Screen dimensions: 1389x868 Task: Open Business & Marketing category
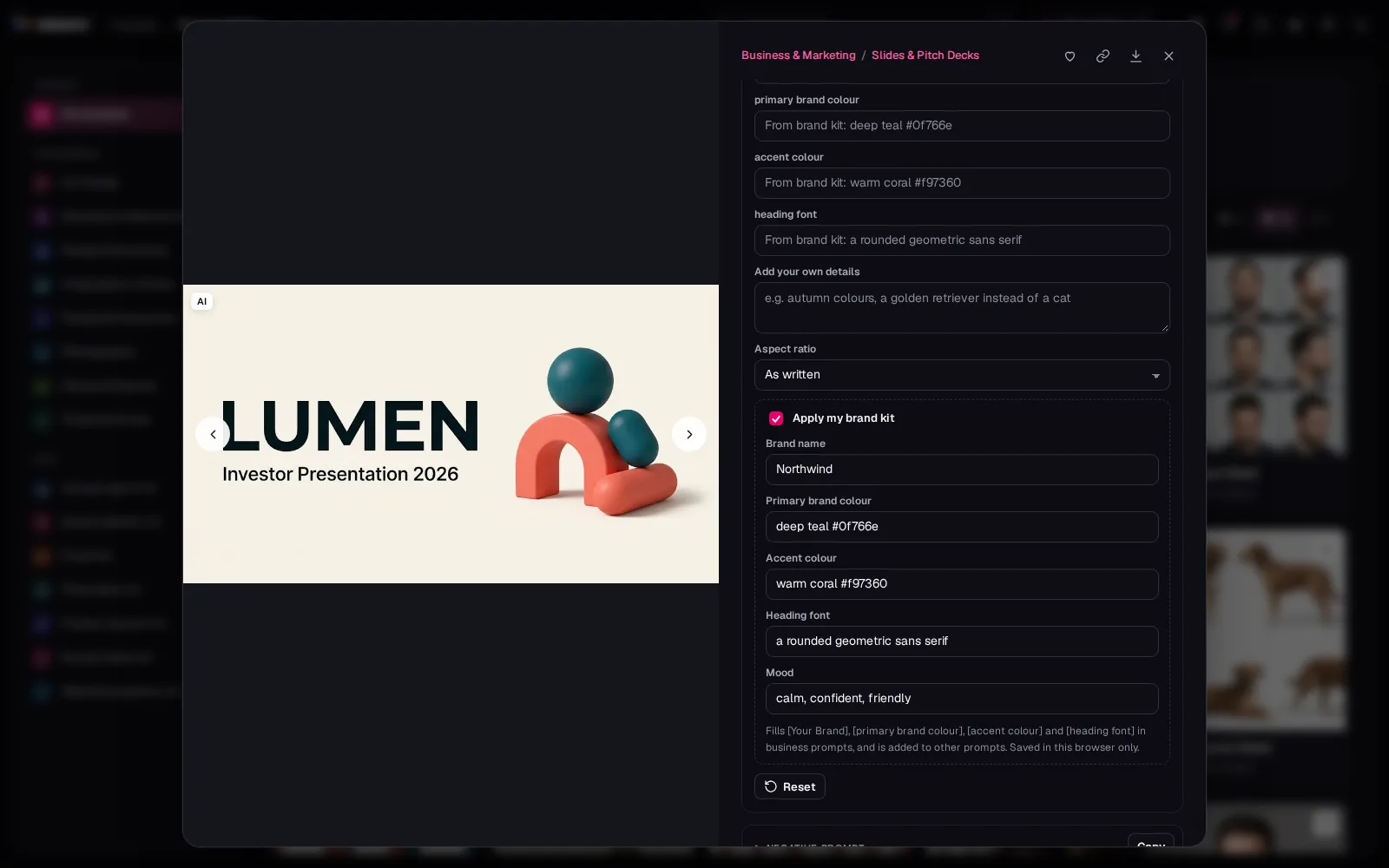[x=798, y=55]
